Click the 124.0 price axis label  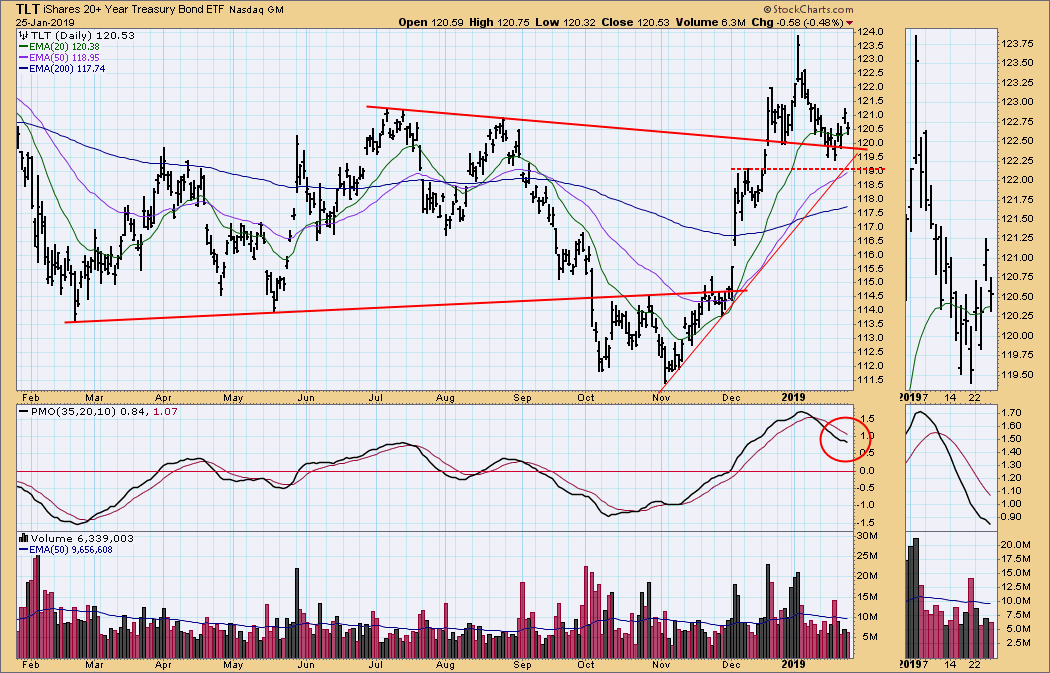(873, 31)
